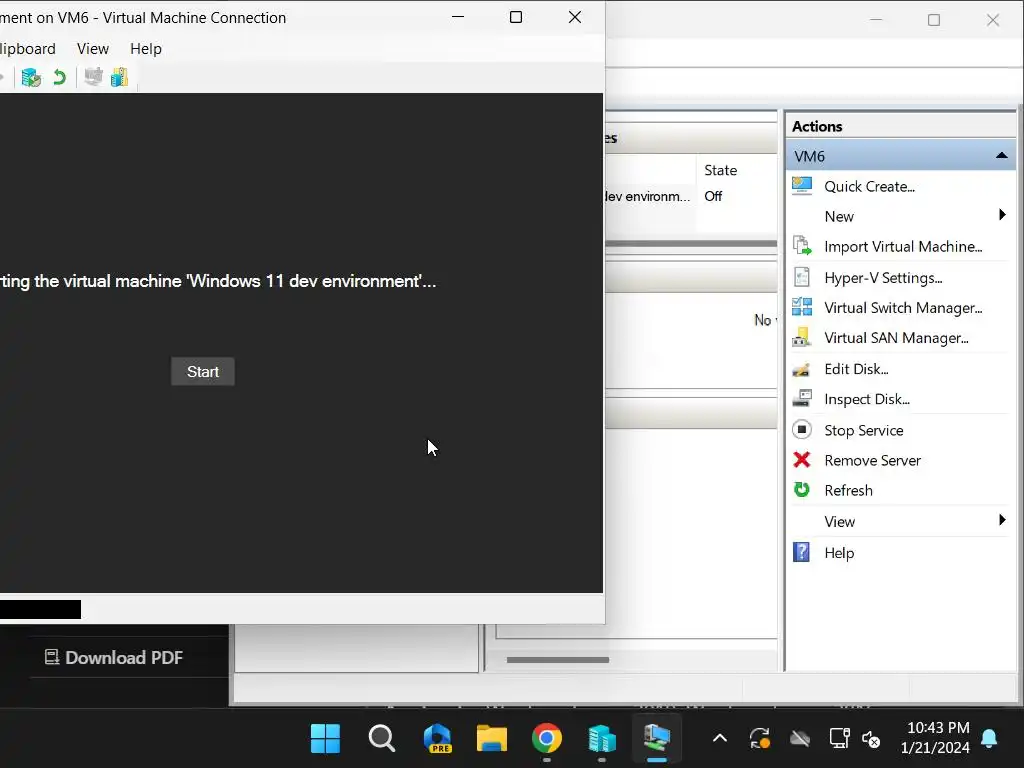Open the Windows Start menu
The width and height of the screenshot is (1024, 768).
point(325,739)
